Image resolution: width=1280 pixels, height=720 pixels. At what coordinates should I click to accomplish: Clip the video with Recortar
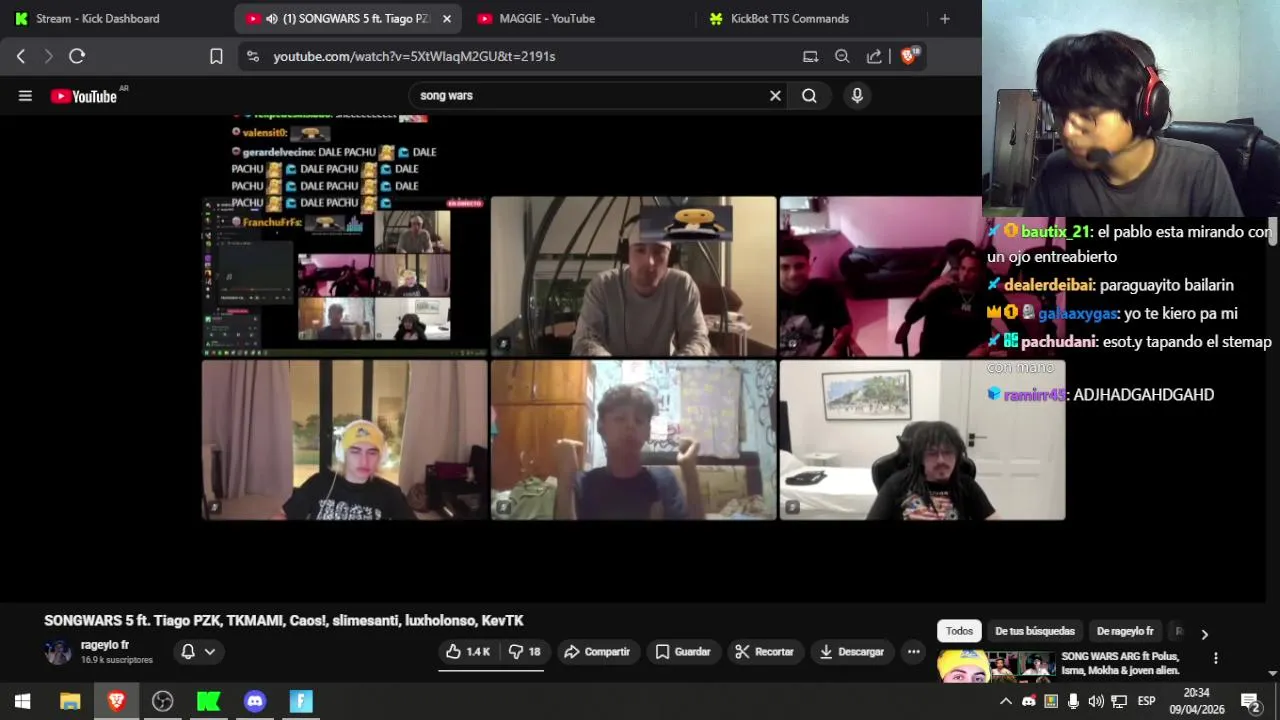click(x=764, y=652)
